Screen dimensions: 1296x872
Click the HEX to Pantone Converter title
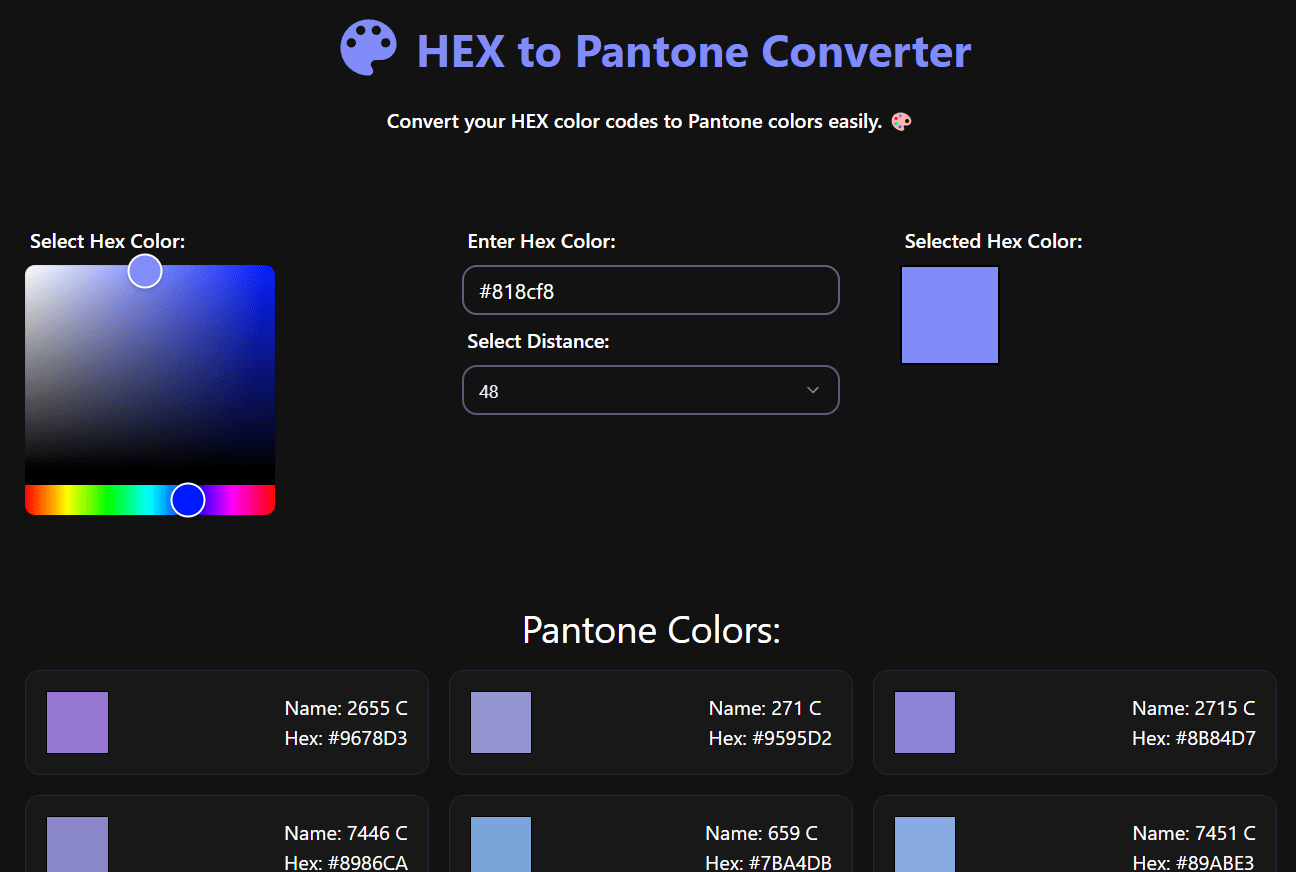[x=692, y=50]
